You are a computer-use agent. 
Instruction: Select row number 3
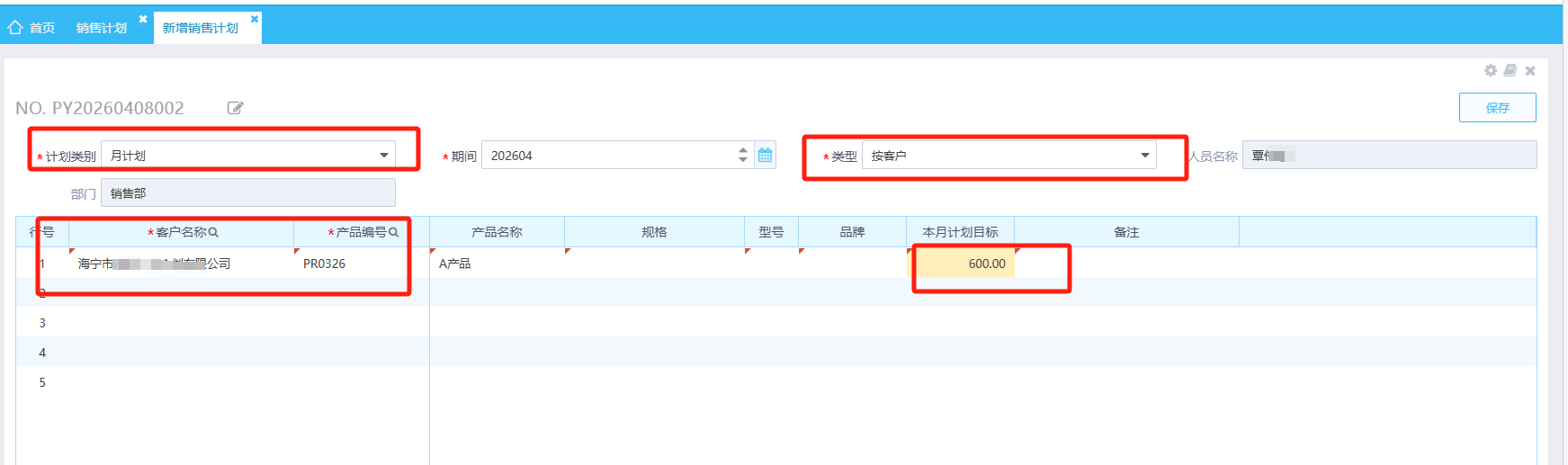tap(42, 323)
